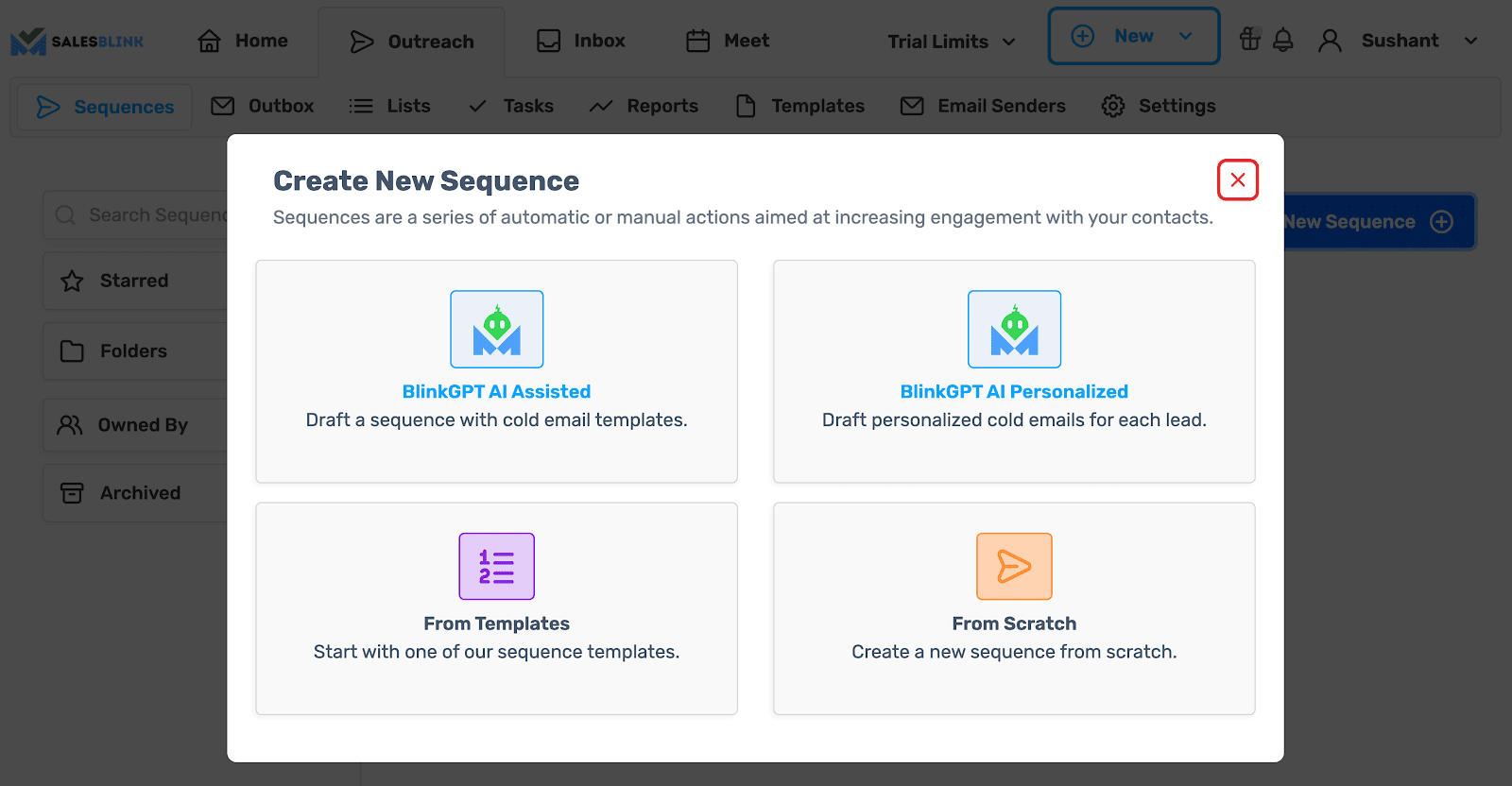This screenshot has height=786, width=1512.
Task: Click 'Draft a sequence with cold email templates.'
Action: (496, 419)
